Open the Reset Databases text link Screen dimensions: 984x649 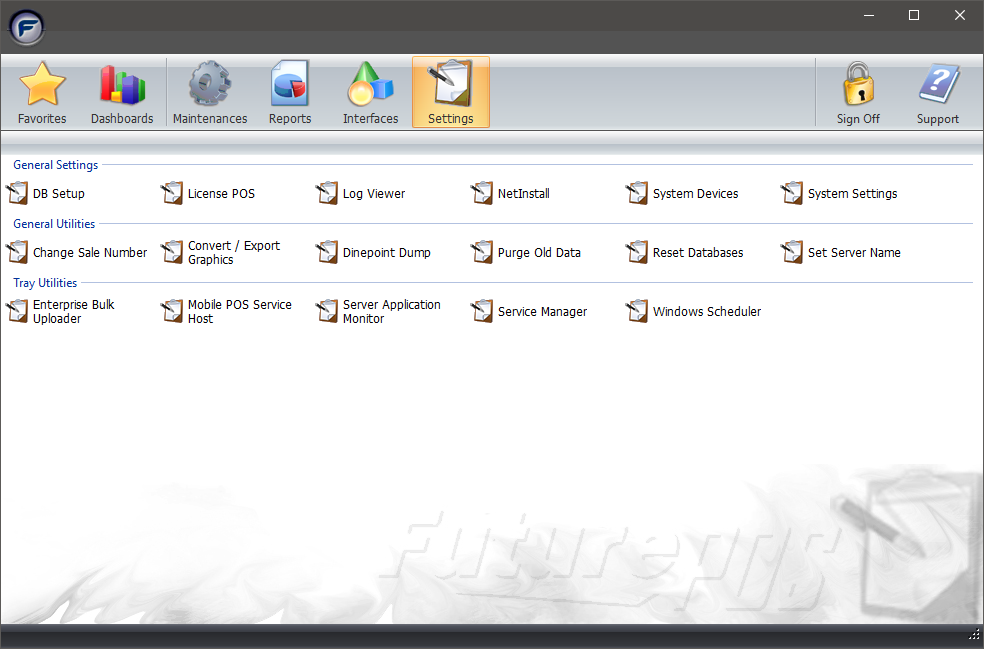(x=698, y=252)
